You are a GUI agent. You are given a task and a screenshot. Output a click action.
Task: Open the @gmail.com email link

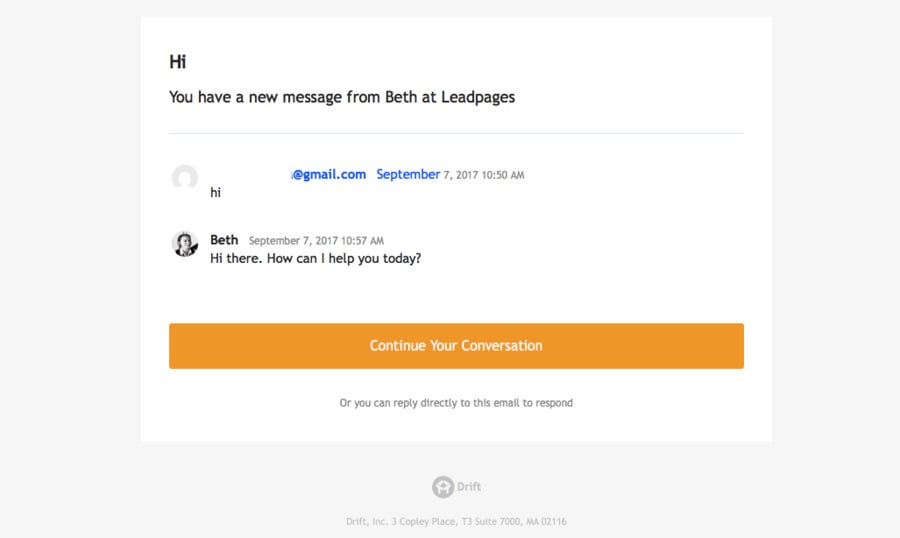329,174
